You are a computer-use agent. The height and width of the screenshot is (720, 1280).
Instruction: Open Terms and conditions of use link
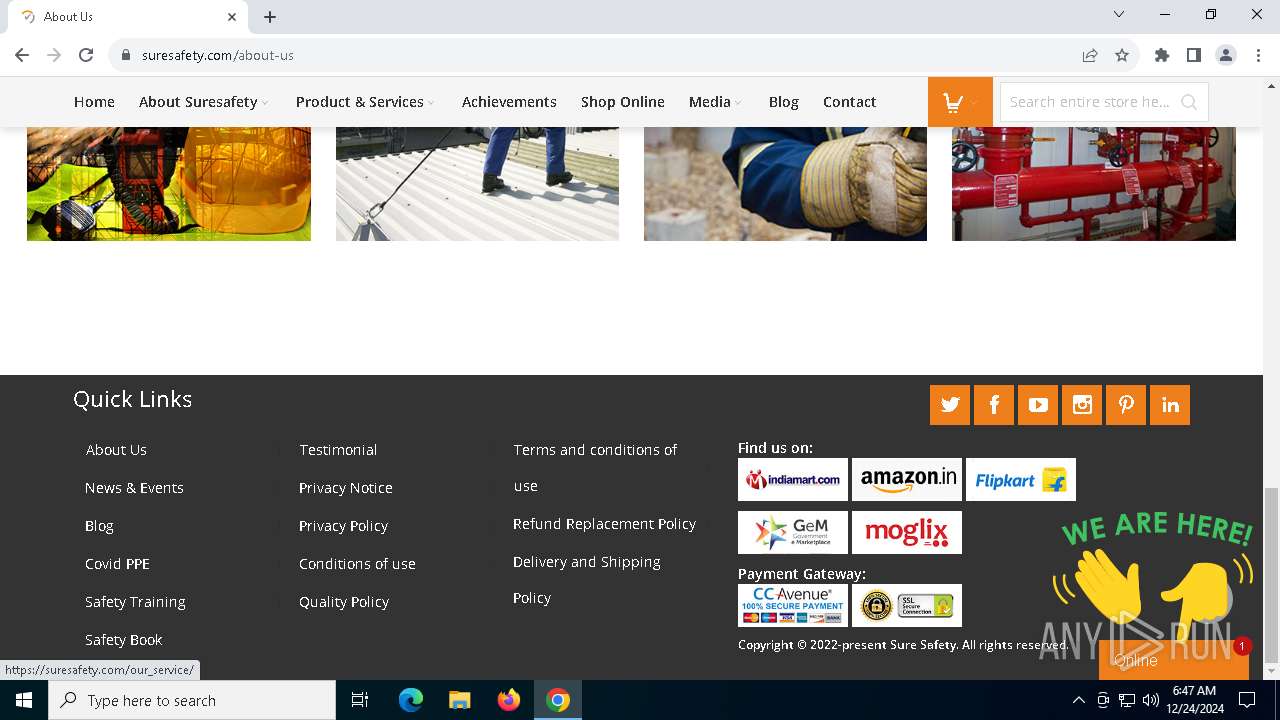[x=595, y=468]
